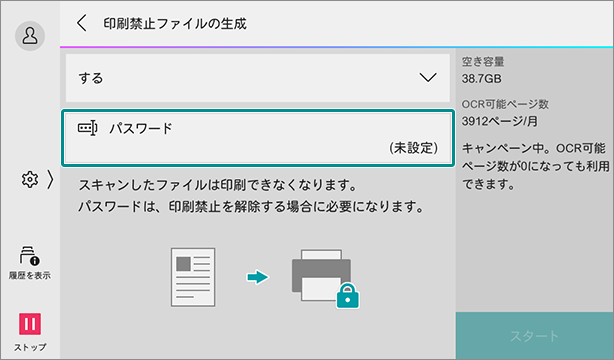Screen dimensions: 614x360
Task: Click the (未設定) status text
Action: tap(414, 148)
